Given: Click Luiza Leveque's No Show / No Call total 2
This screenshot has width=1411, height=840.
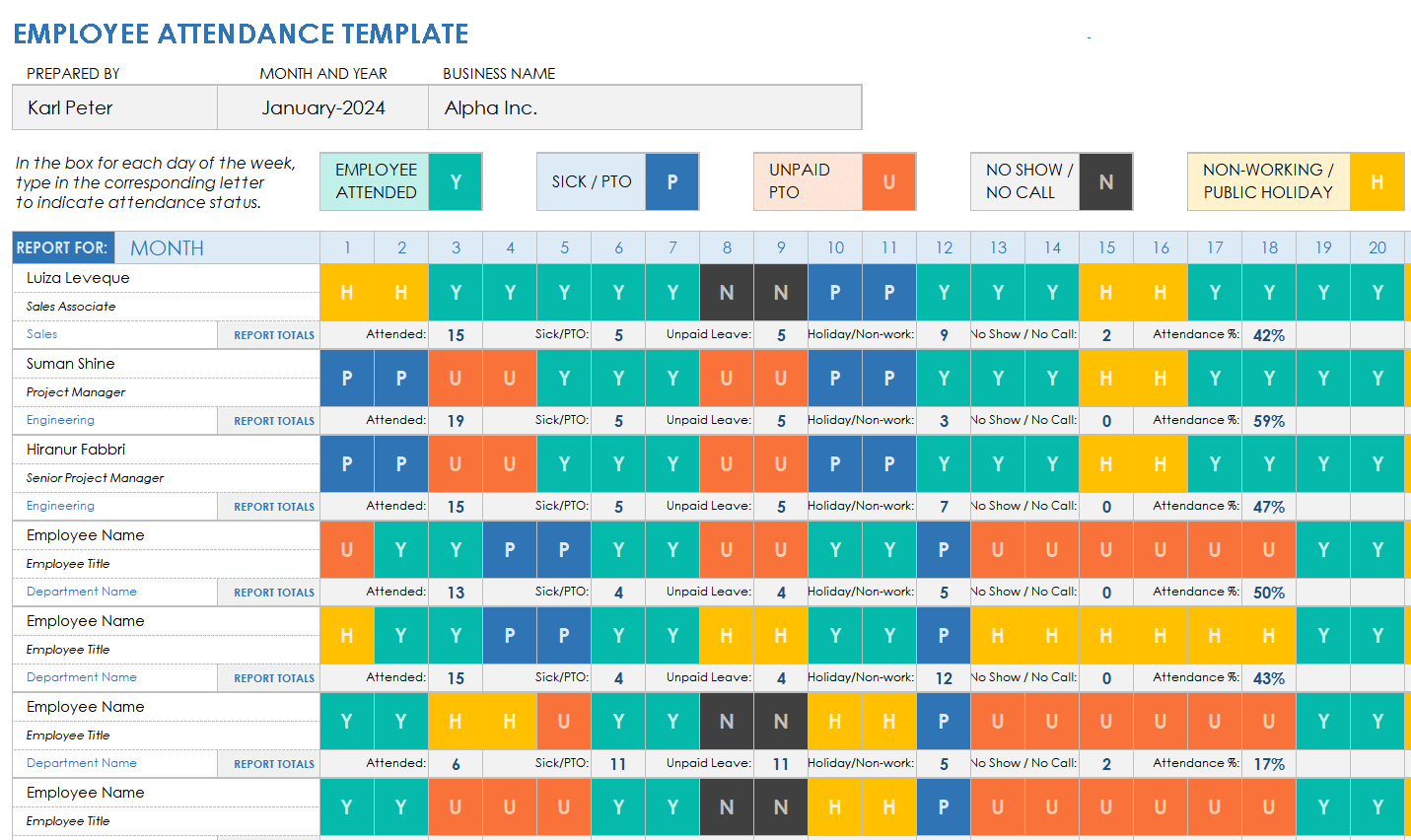Looking at the screenshot, I should (1106, 335).
